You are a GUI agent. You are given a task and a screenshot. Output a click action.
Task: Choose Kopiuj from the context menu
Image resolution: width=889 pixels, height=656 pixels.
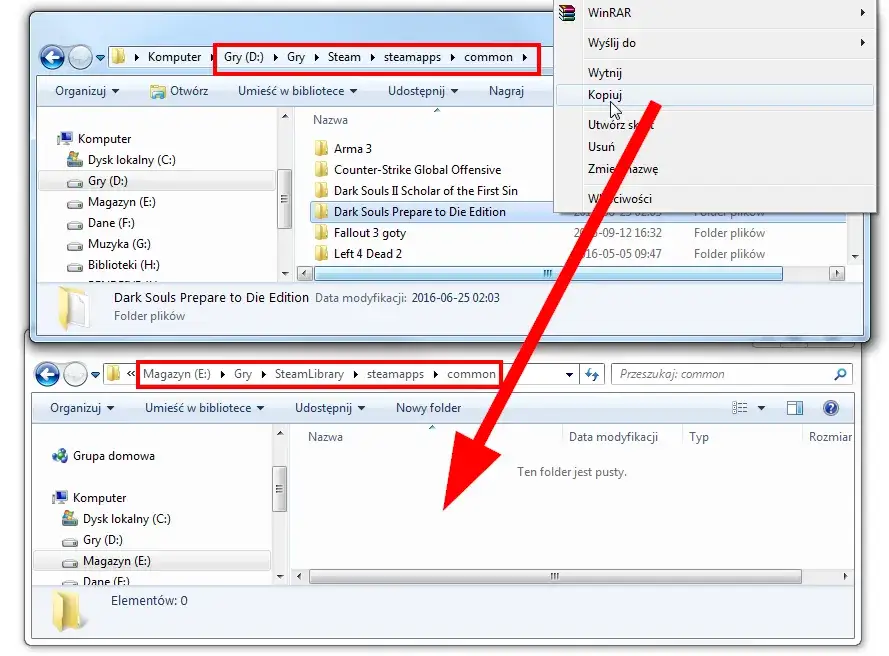pyautogui.click(x=605, y=94)
